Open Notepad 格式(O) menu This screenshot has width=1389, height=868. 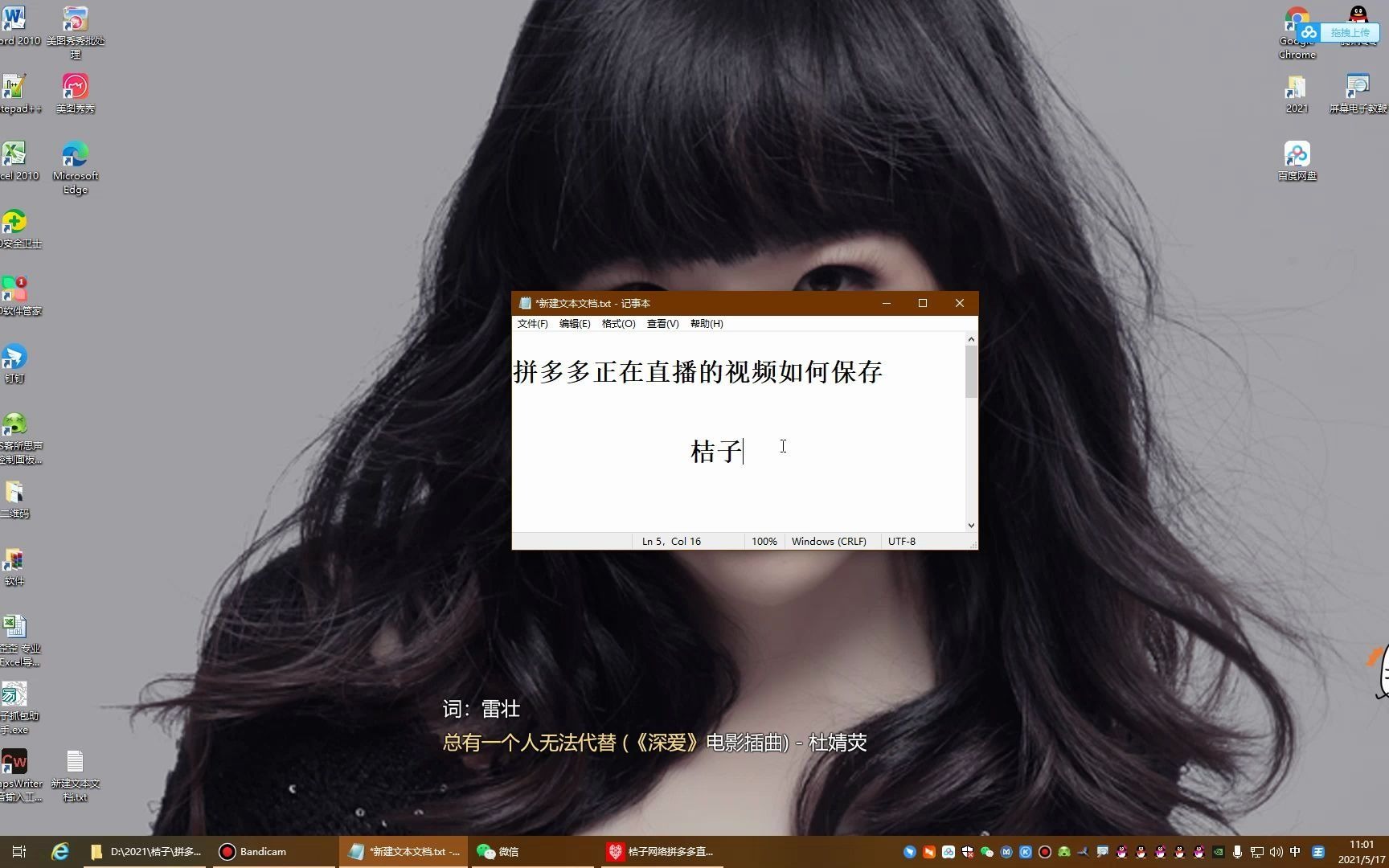pyautogui.click(x=619, y=324)
